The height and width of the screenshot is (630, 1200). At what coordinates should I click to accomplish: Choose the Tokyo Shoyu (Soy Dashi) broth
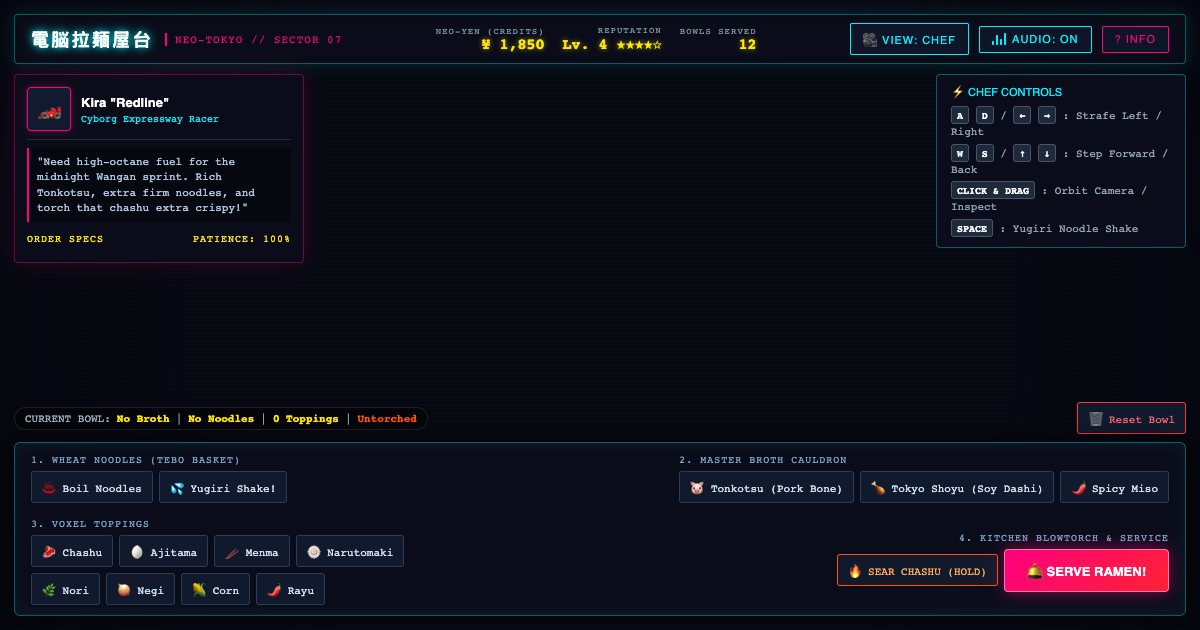(x=957, y=488)
